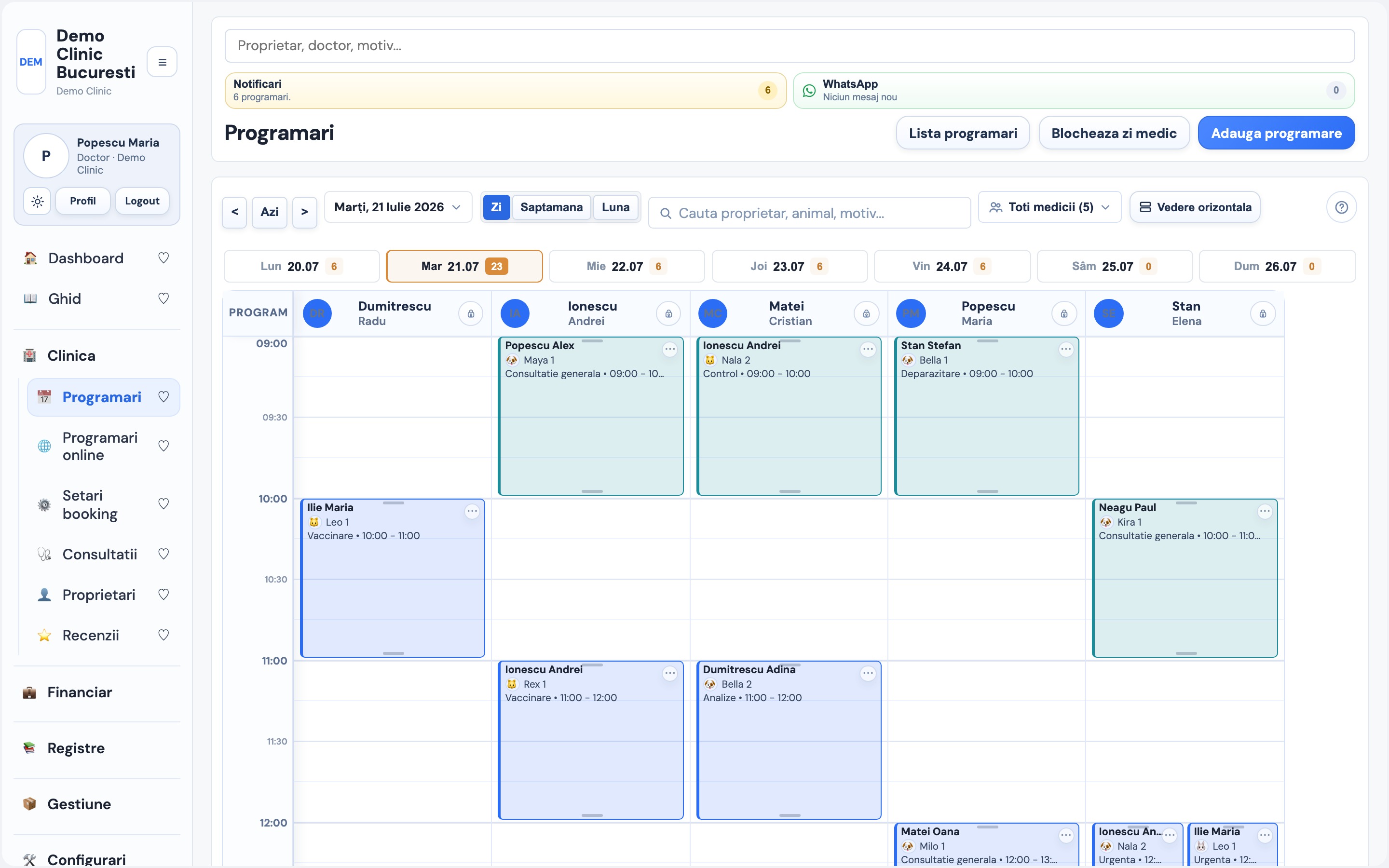
Task: Select the Vin 24.07 day tab
Action: [952, 266]
